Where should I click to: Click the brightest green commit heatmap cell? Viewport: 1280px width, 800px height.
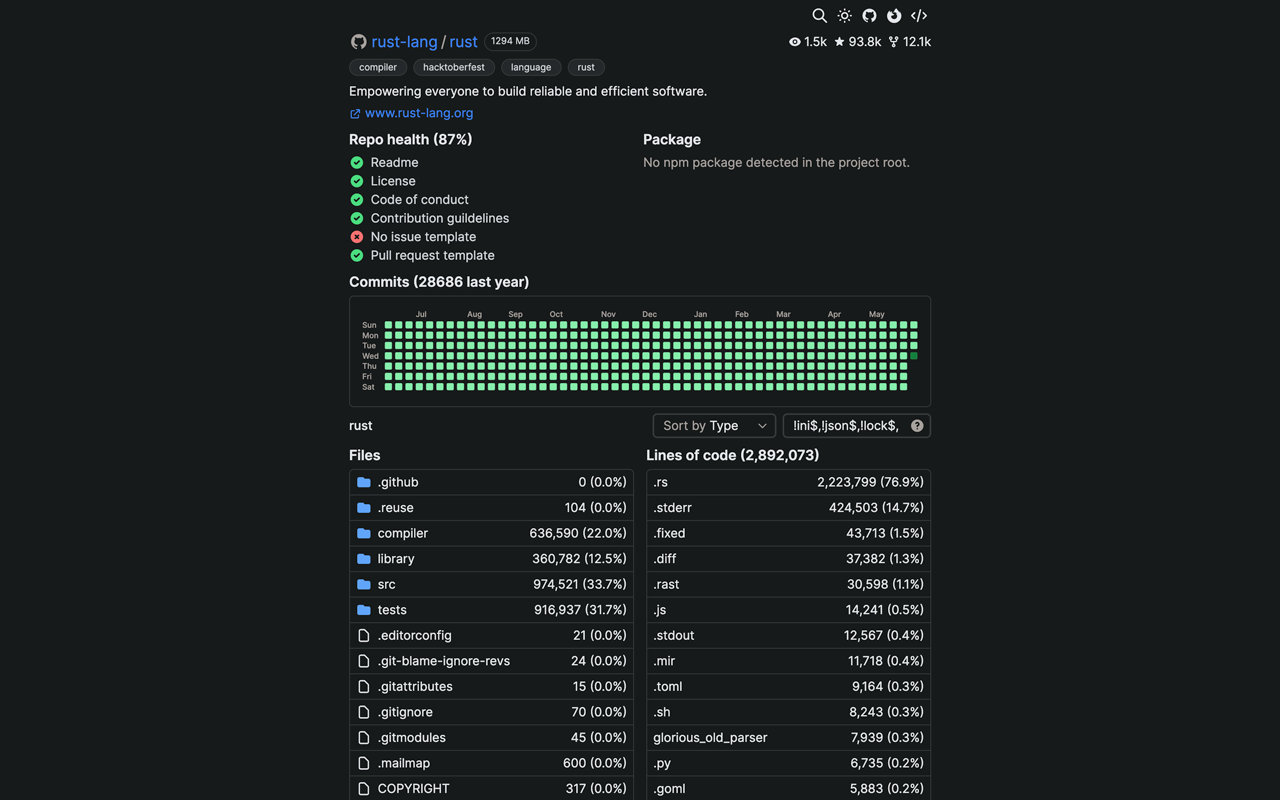pos(913,355)
